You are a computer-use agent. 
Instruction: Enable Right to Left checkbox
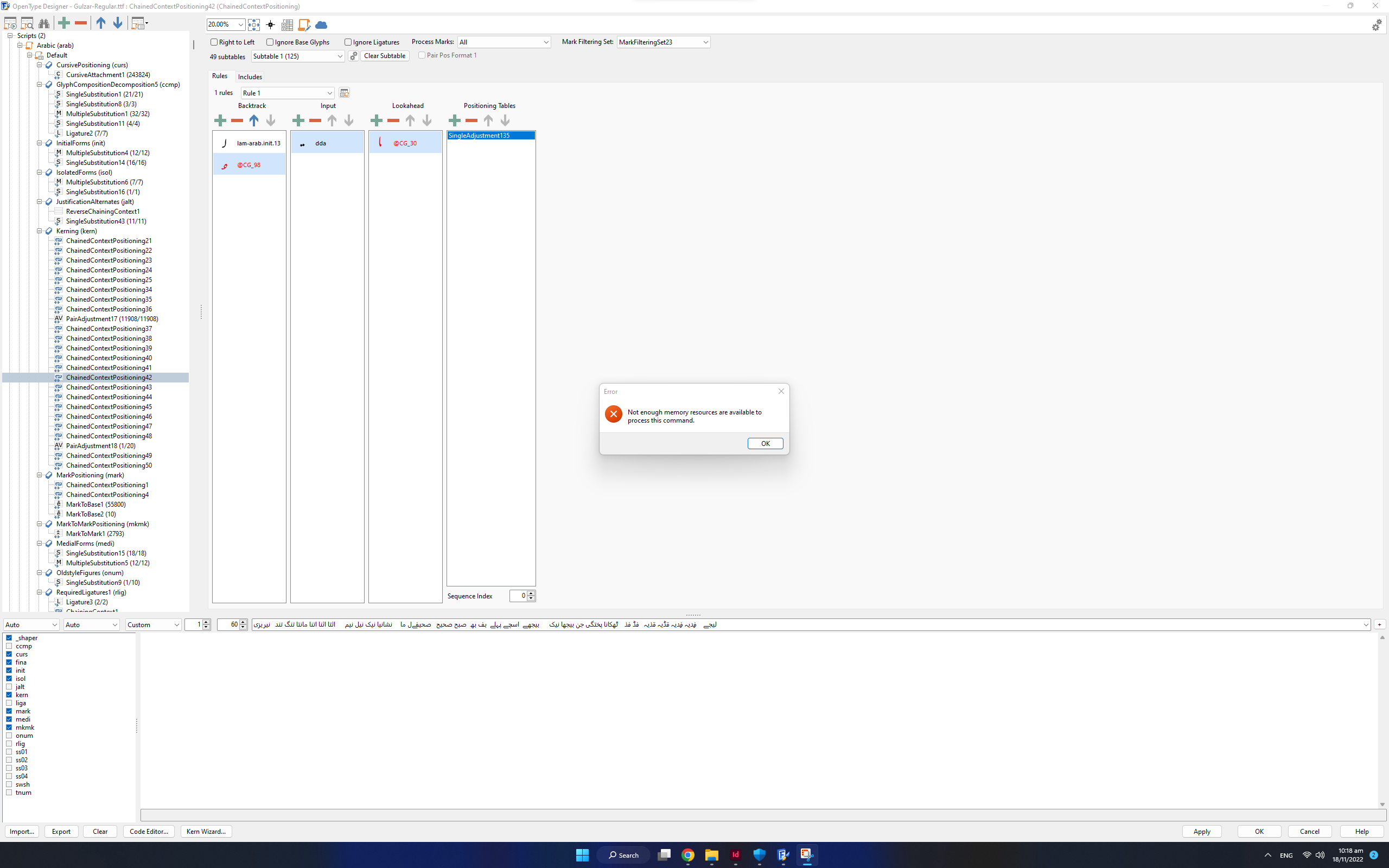214,42
